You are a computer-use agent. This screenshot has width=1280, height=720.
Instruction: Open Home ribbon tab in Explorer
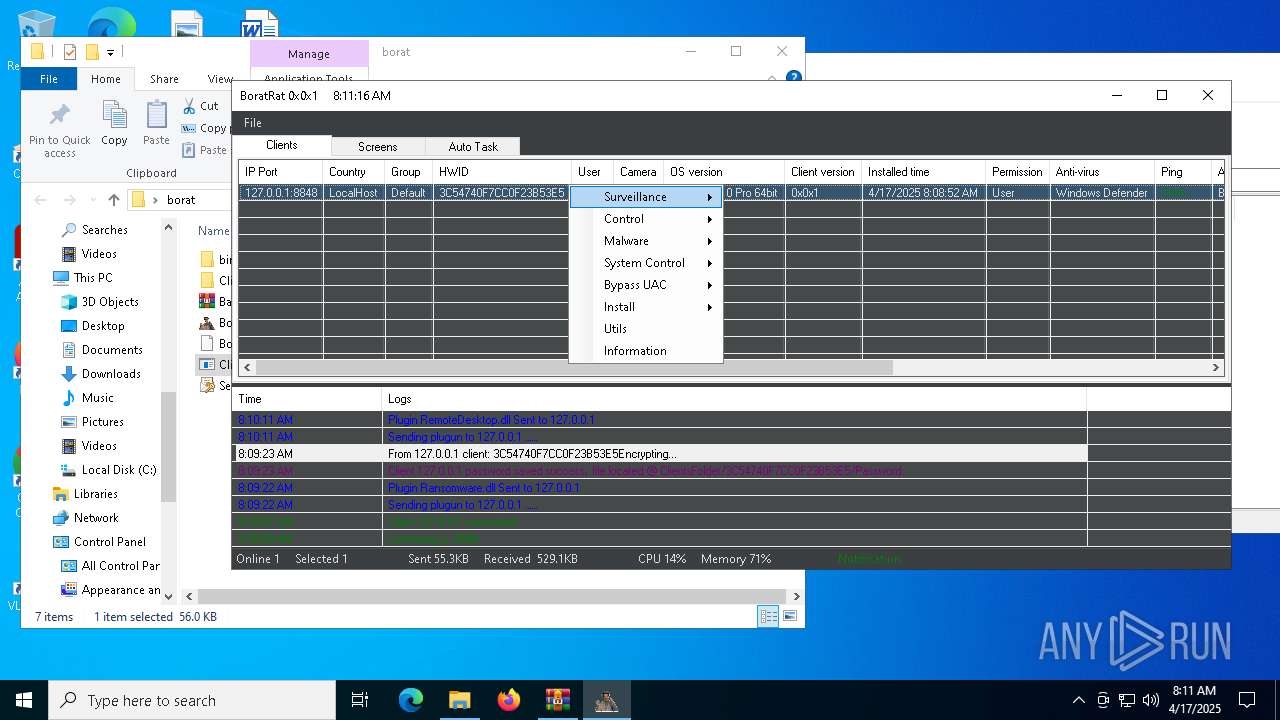coord(106,79)
